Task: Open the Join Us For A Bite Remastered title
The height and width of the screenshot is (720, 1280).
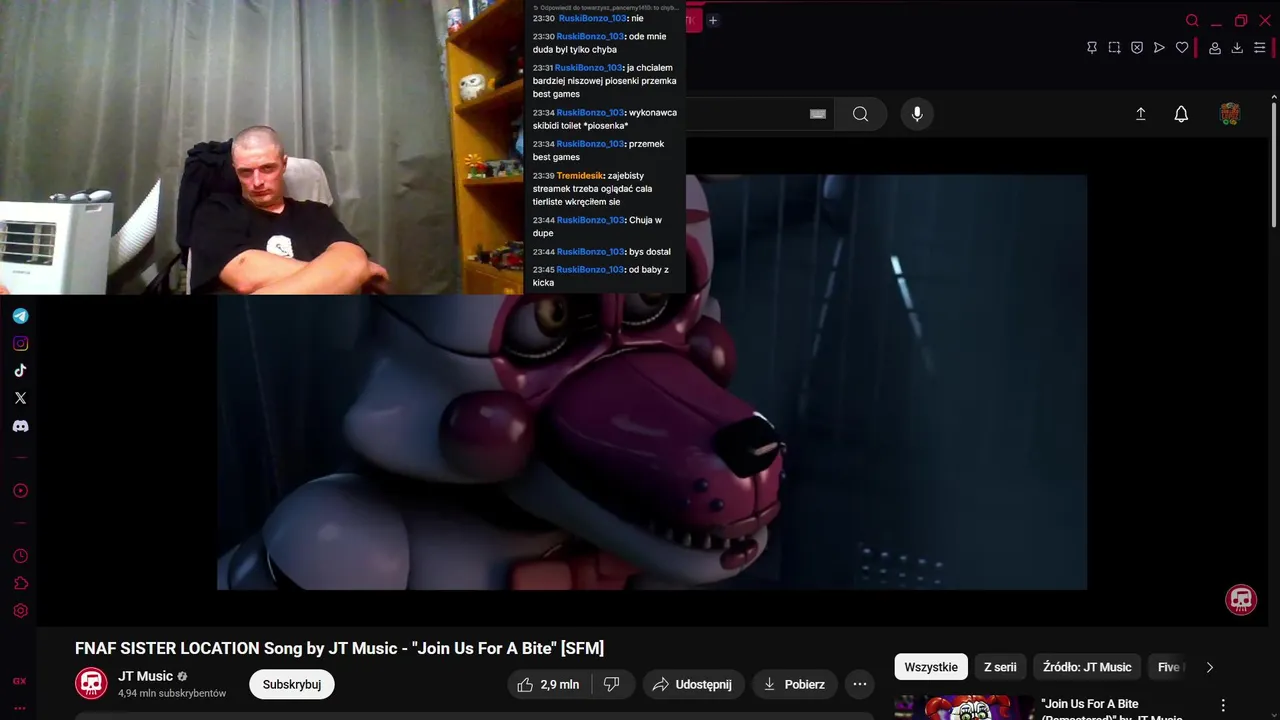Action: [x=1111, y=710]
